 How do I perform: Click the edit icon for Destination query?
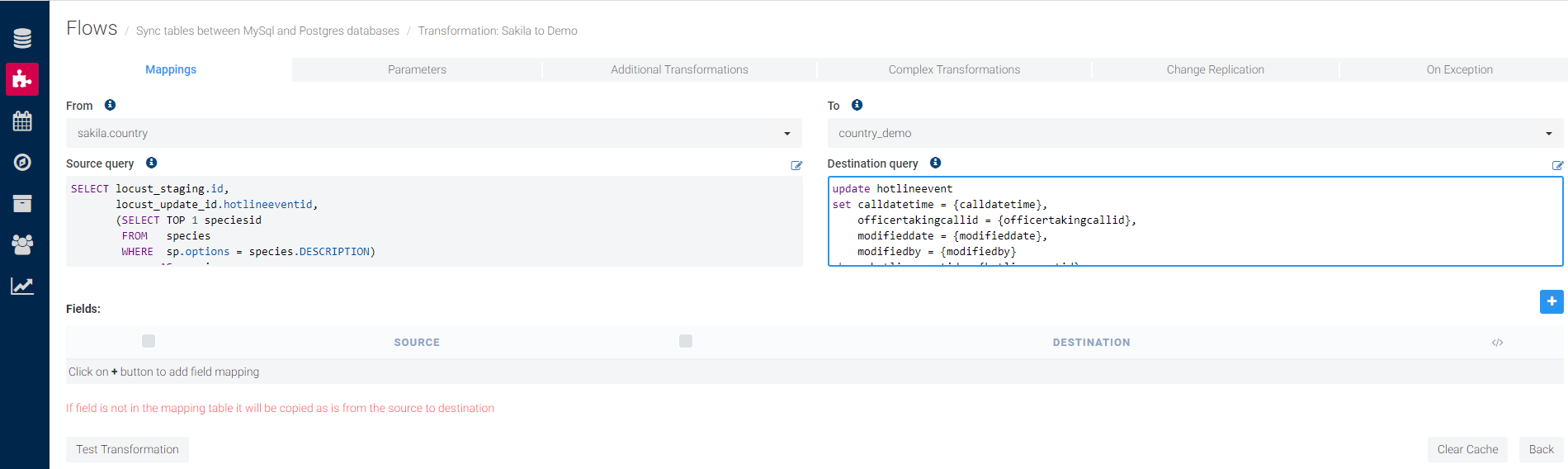click(x=1556, y=166)
